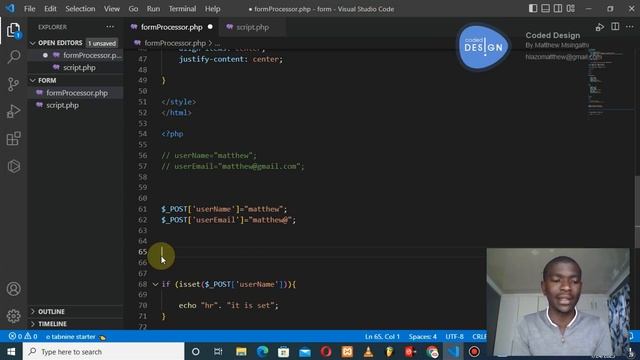Switch to the formProcessor.php editor tab
The height and width of the screenshot is (360, 640).
pyautogui.click(x=171, y=27)
